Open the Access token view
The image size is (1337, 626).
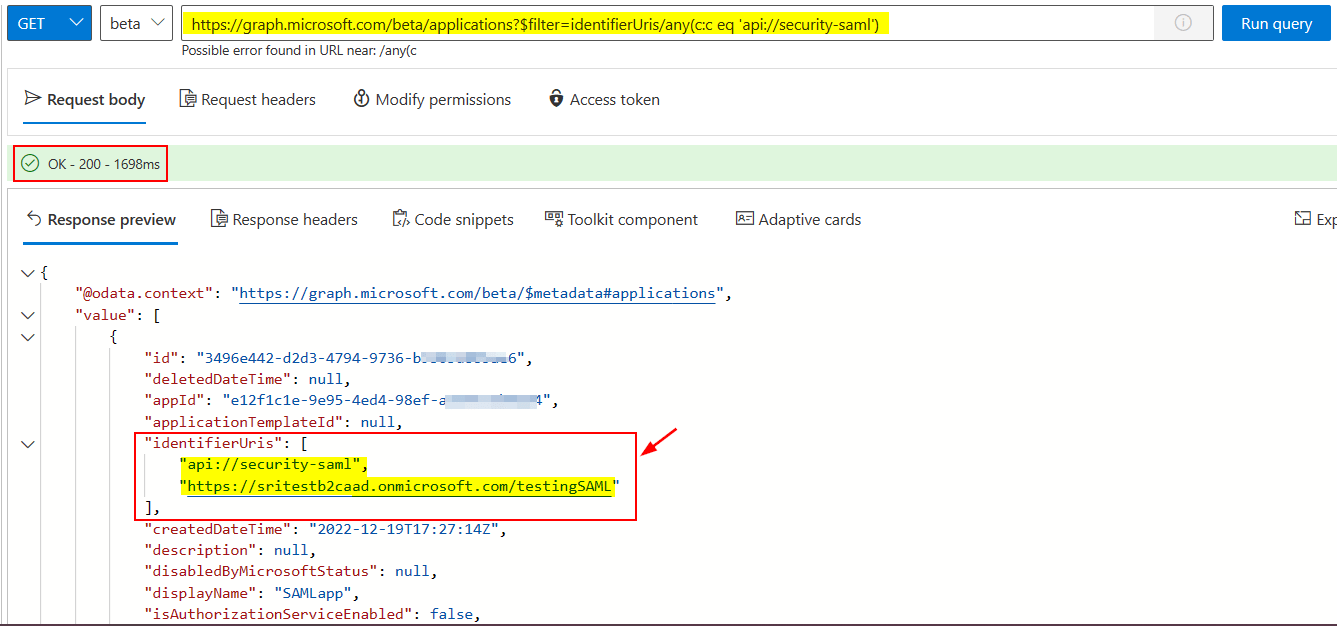tap(603, 98)
